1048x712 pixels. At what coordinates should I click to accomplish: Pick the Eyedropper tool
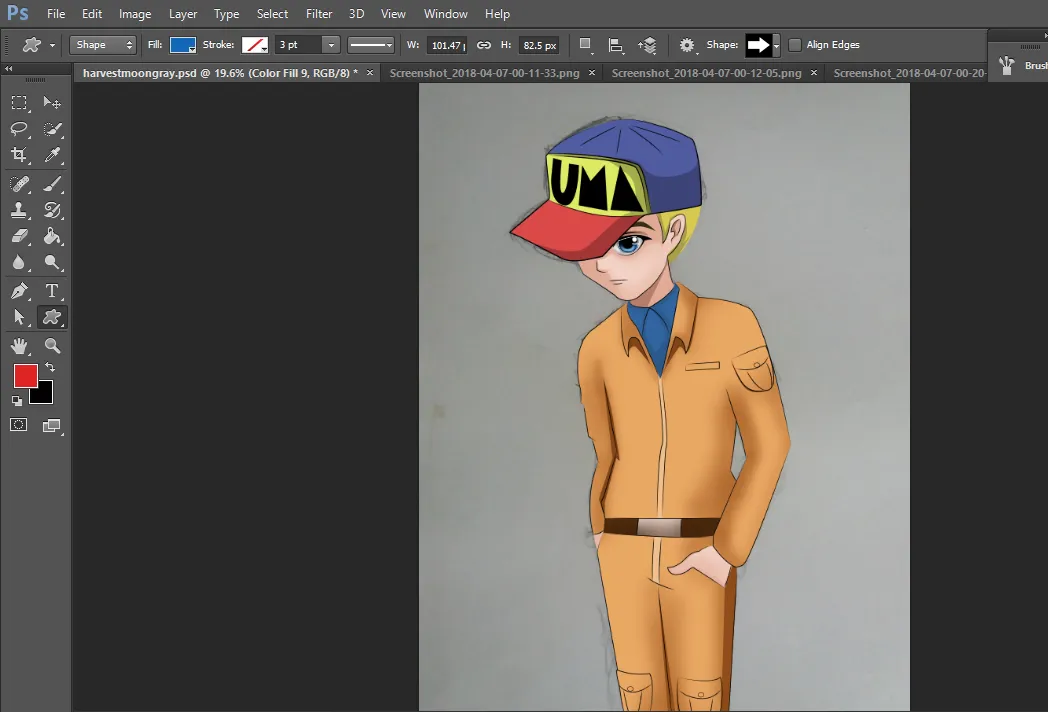[52, 155]
